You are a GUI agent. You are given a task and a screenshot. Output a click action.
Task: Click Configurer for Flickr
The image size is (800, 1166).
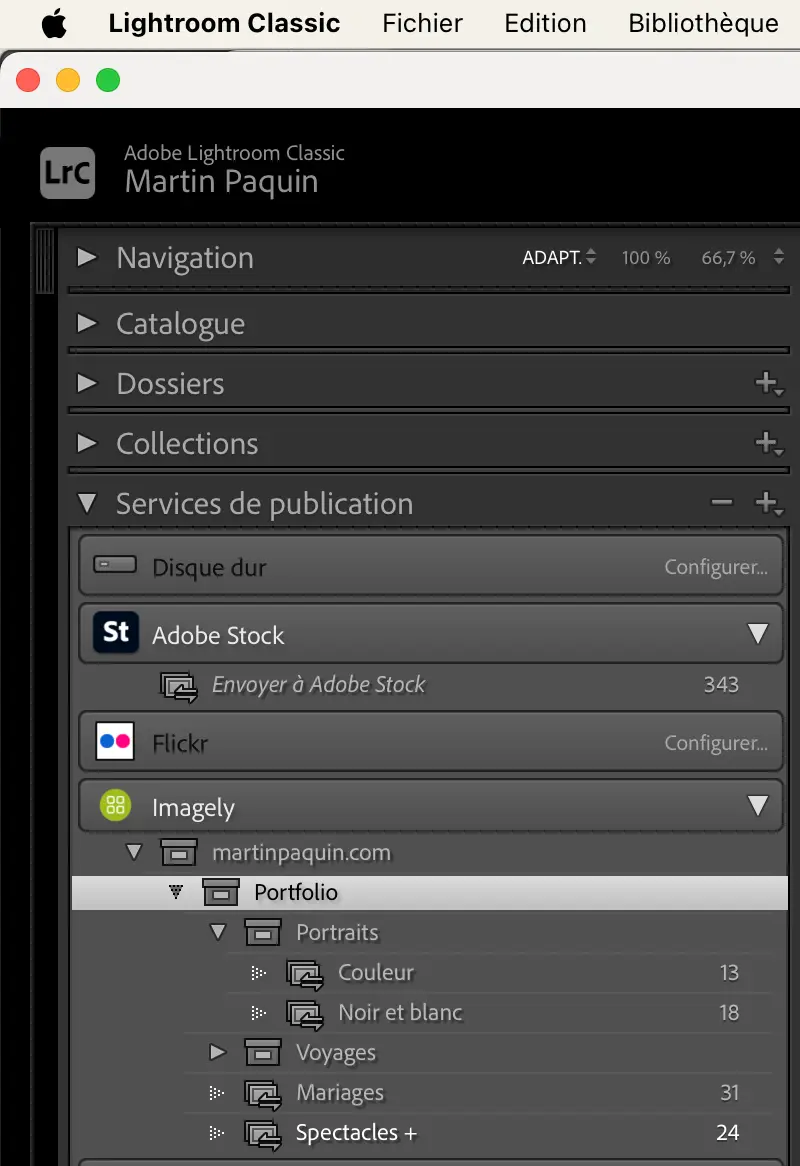click(716, 743)
